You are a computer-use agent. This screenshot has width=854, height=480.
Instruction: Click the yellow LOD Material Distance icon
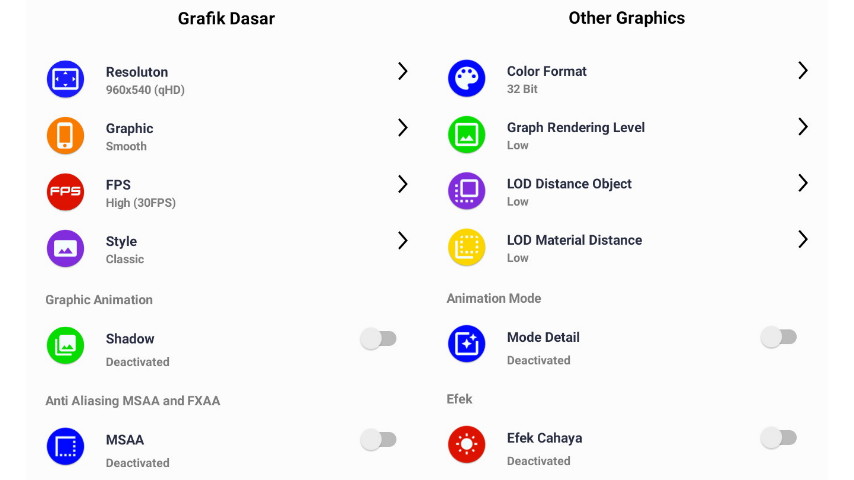(467, 247)
